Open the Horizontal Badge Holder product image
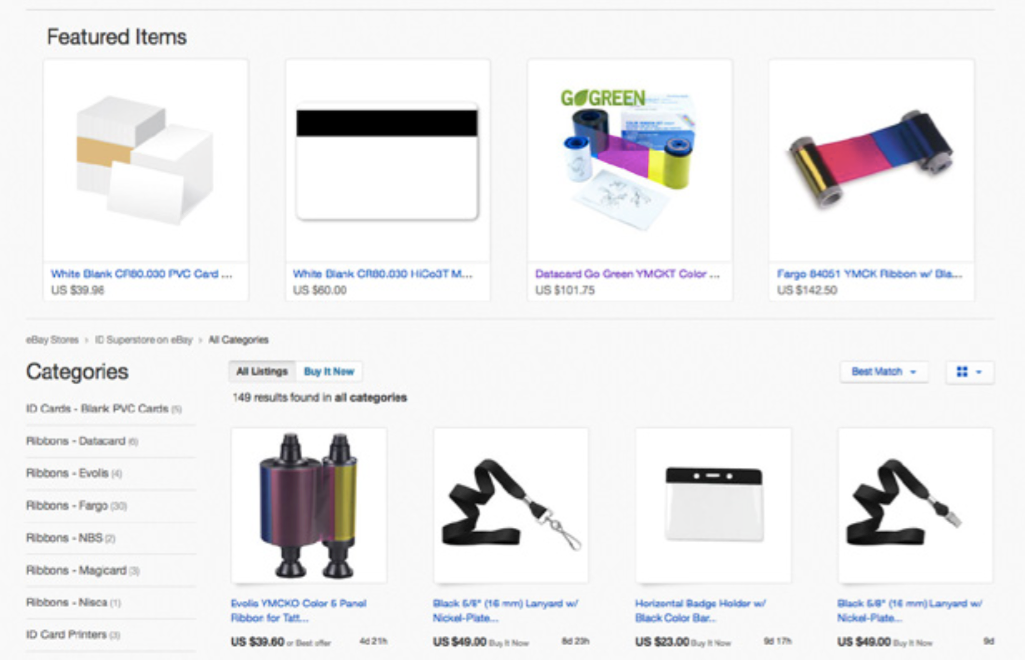Screen dimensions: 1025x663 pos(713,505)
